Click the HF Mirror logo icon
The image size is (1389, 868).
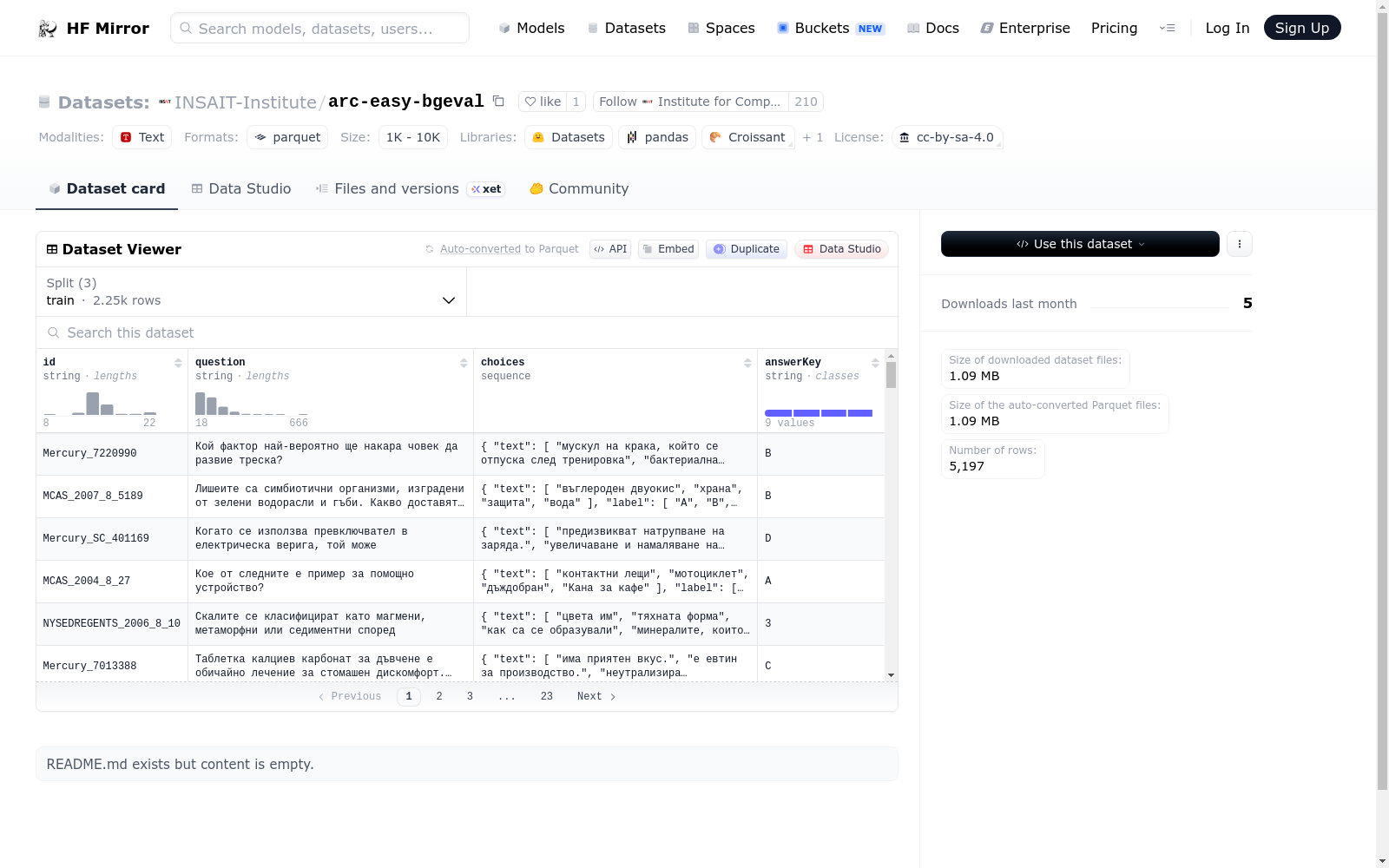pyautogui.click(x=48, y=29)
